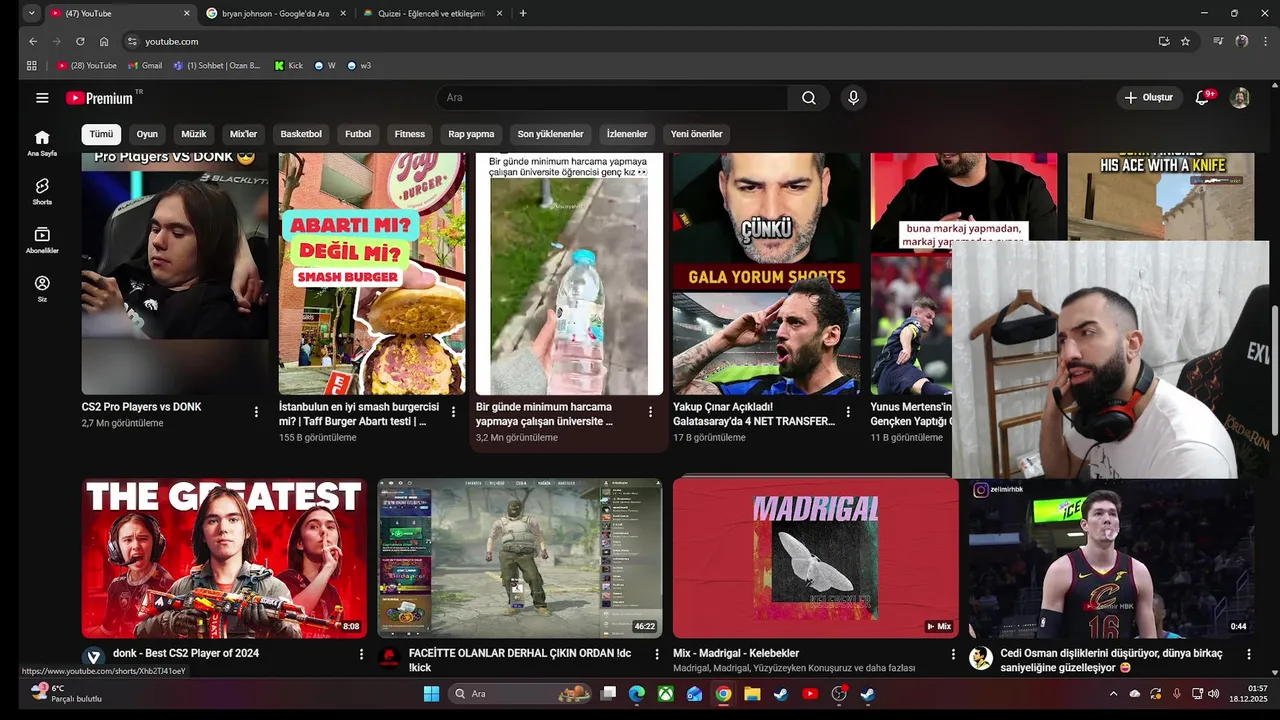Screen dimensions: 1280x720
Task: Select the Tümü filter chip
Action: 101,134
